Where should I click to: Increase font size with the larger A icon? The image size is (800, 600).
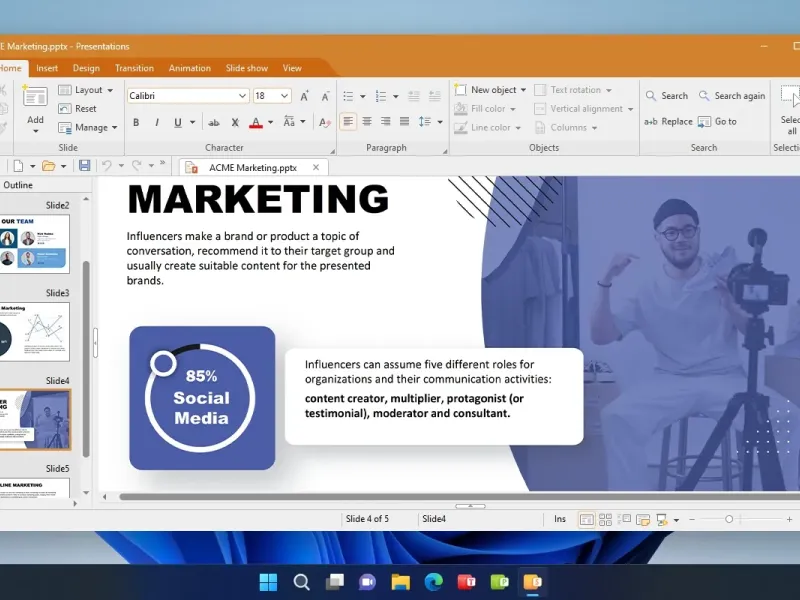[303, 96]
